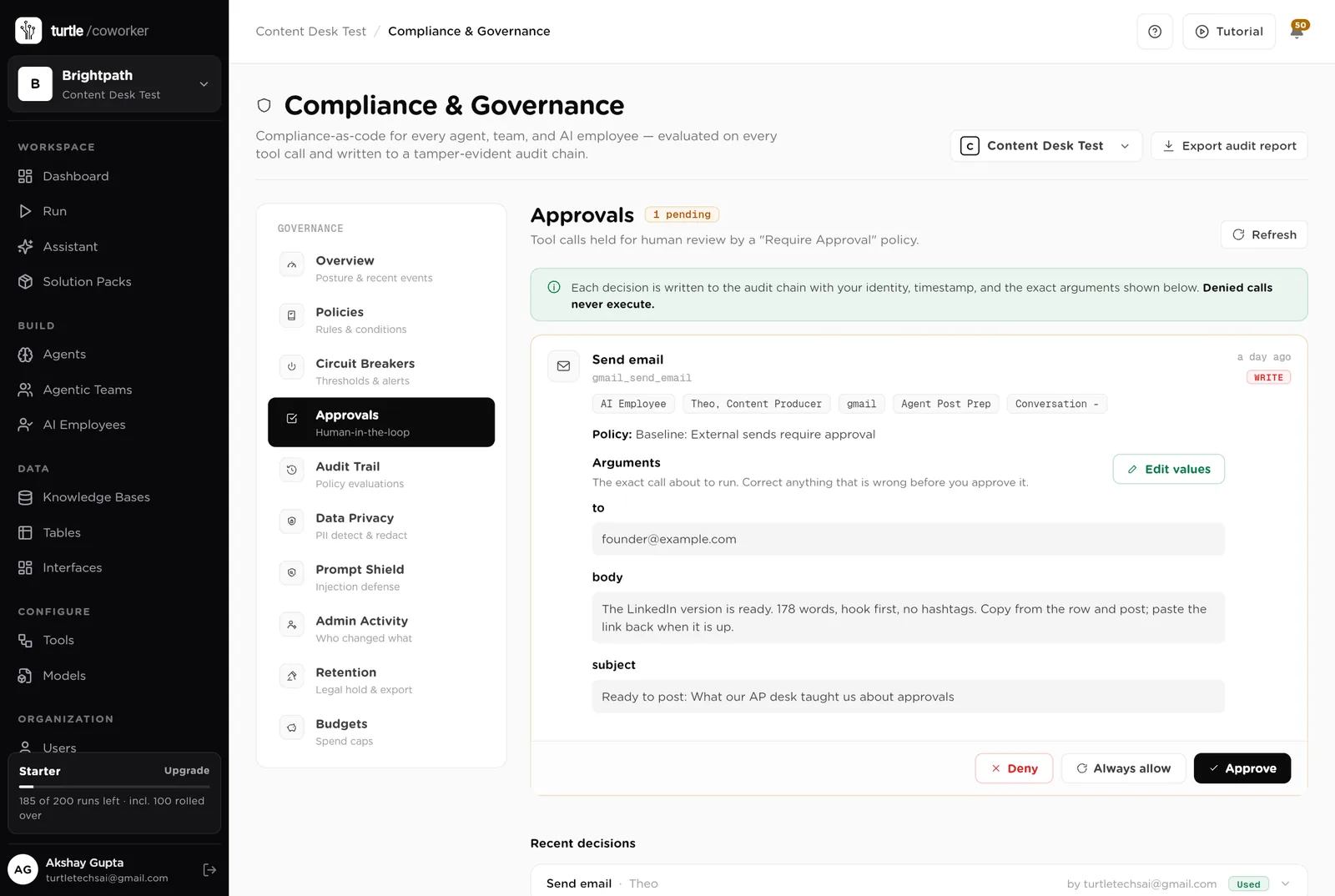Click the WRITE badge
The width and height of the screenshot is (1335, 896).
click(1268, 378)
